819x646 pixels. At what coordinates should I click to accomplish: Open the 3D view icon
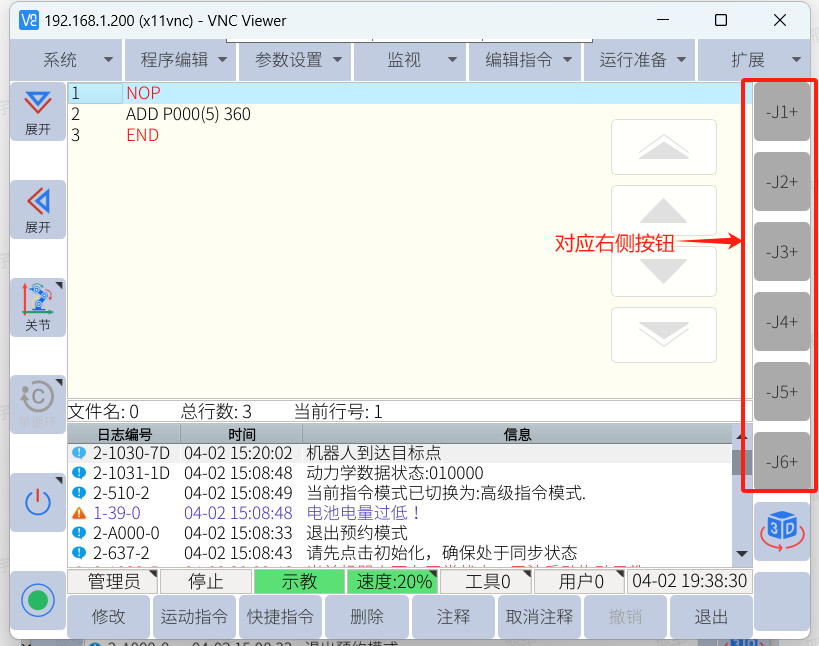point(781,529)
